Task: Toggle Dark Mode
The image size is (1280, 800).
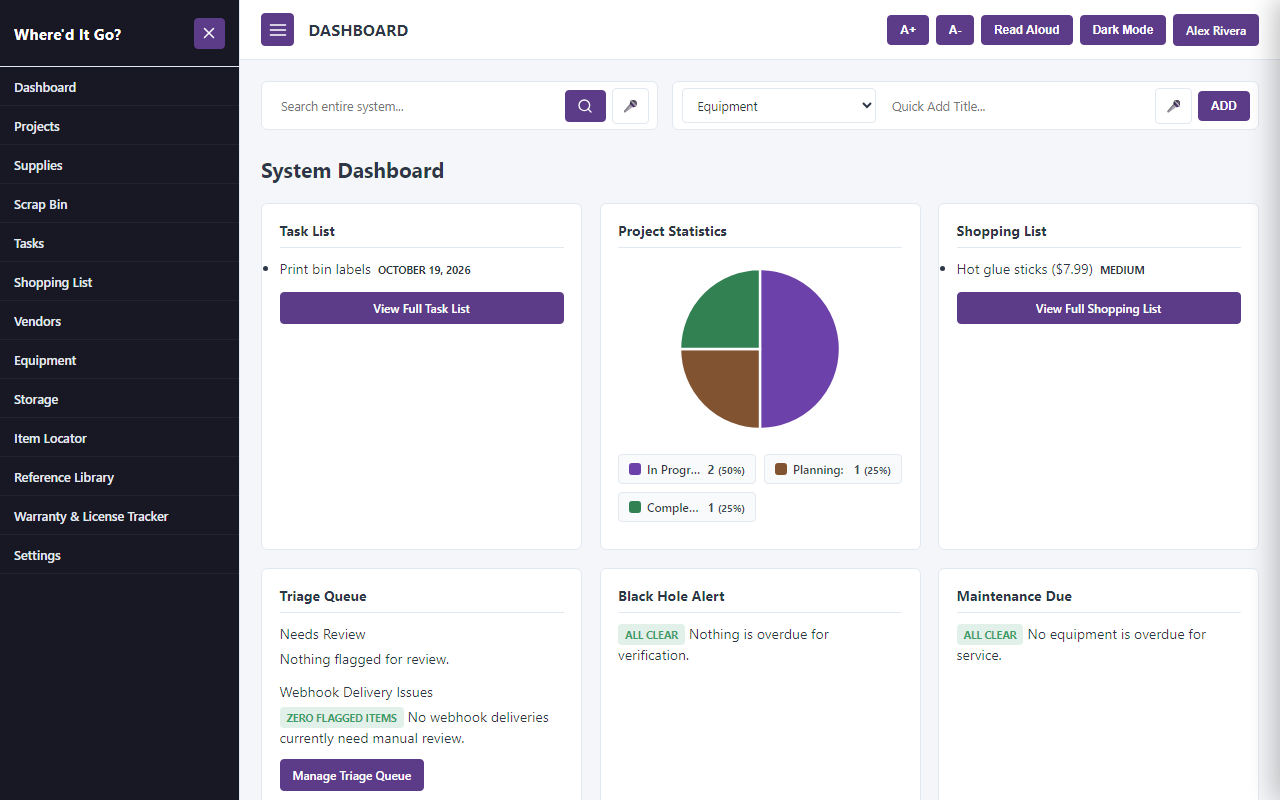Action: tap(1123, 30)
